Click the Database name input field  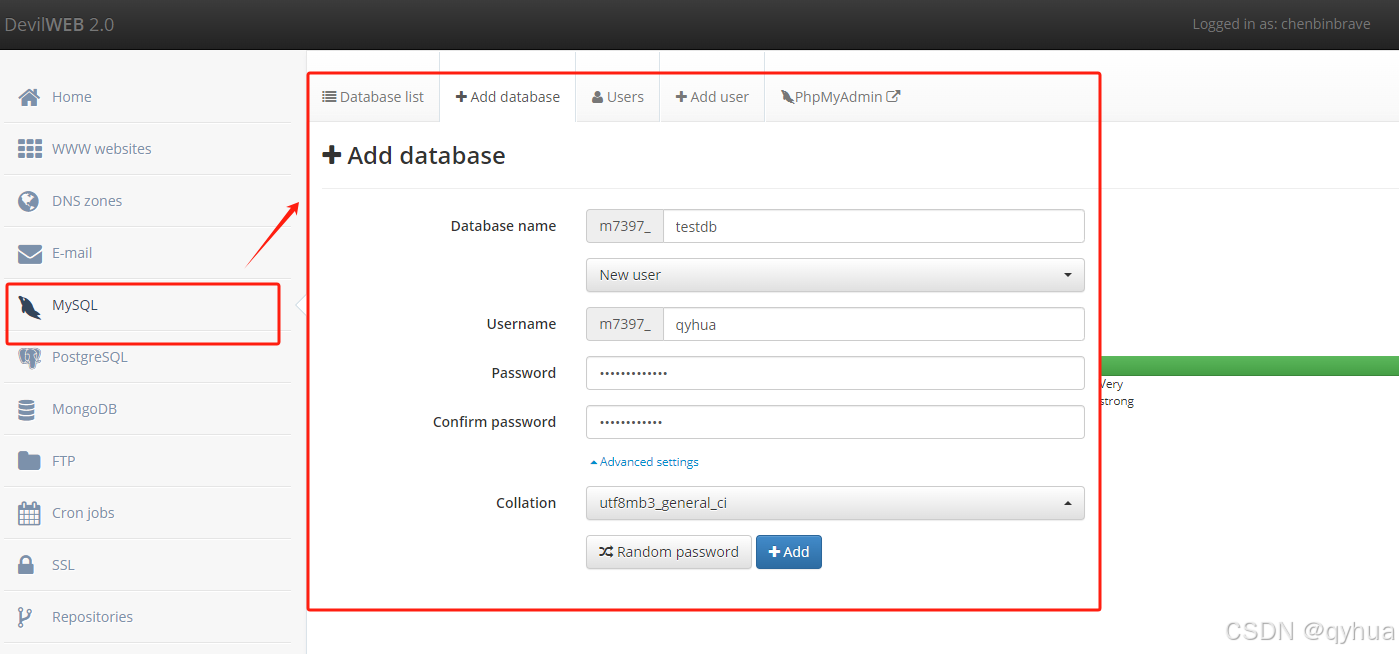point(873,226)
